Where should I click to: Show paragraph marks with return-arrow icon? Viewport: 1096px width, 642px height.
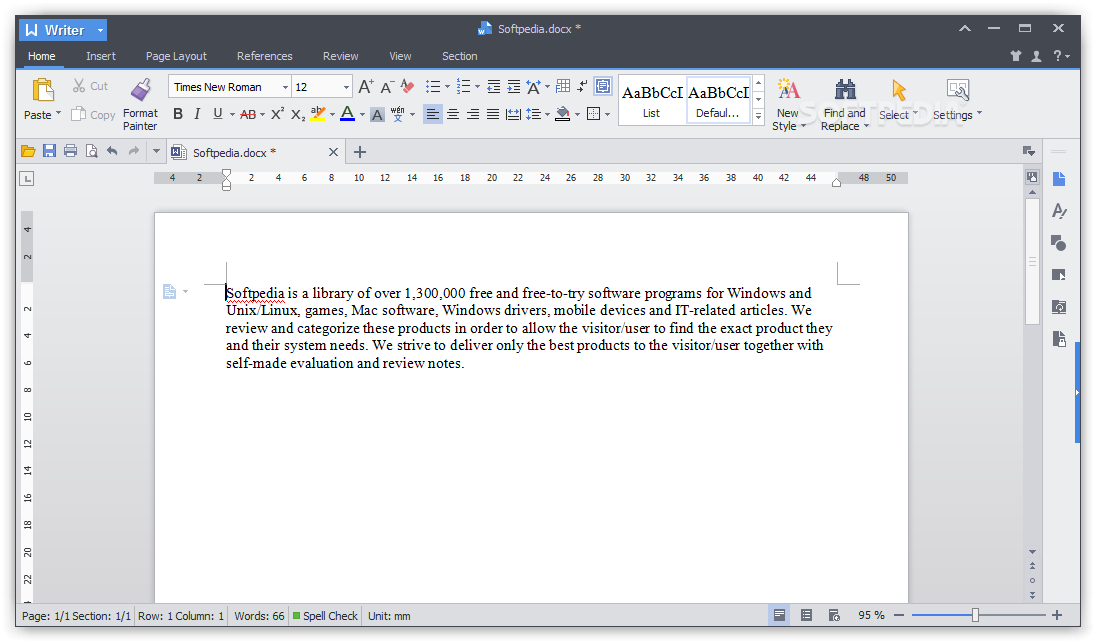click(582, 86)
